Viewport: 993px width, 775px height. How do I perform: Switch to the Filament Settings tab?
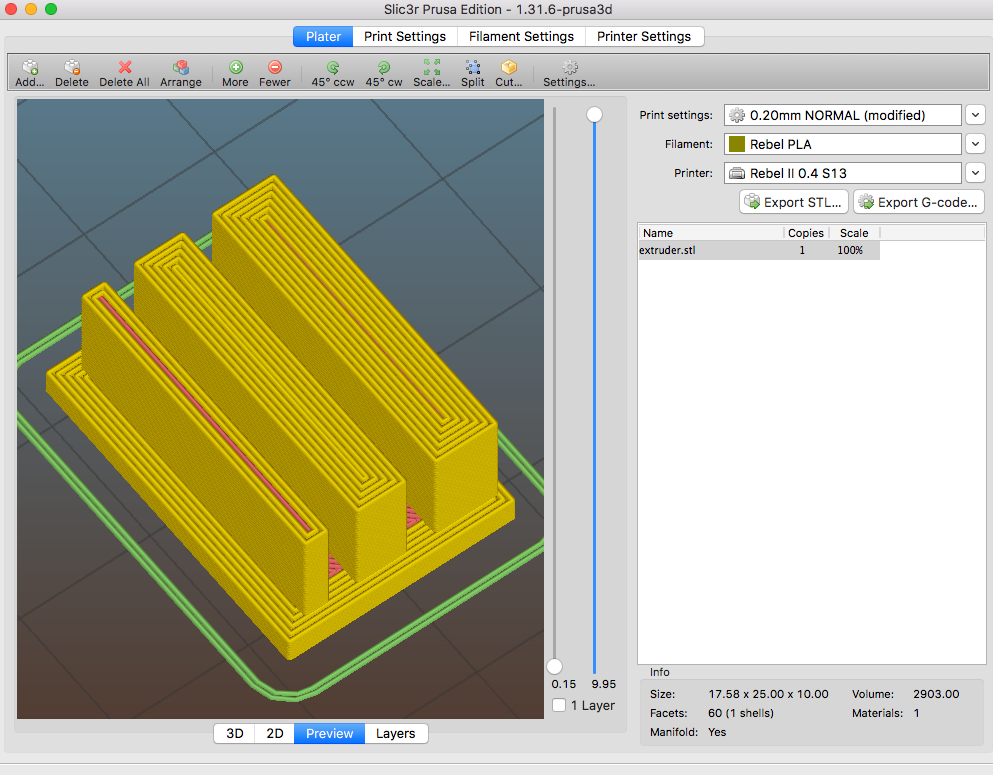click(521, 36)
